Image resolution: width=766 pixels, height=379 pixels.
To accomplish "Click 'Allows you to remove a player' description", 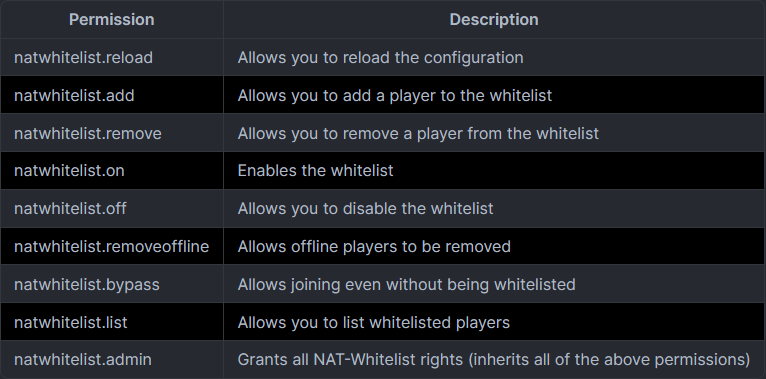I will tap(418, 133).
